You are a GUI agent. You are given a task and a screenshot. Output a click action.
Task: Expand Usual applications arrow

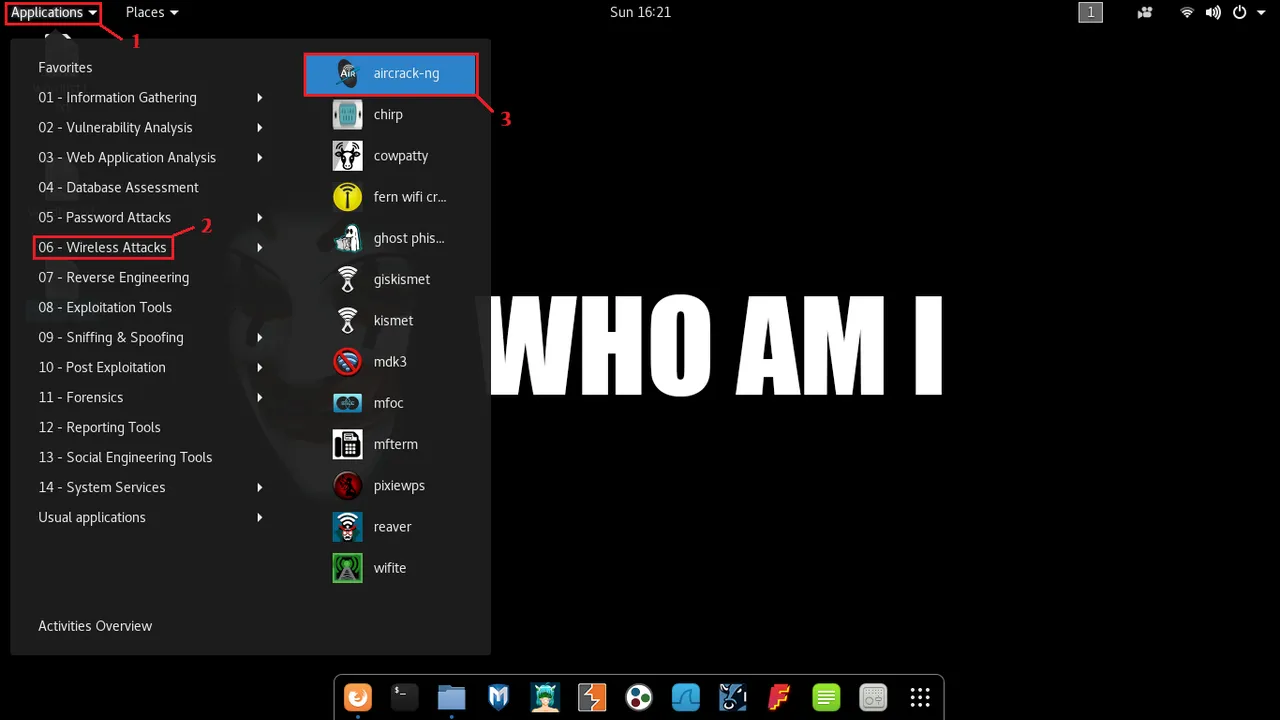pos(259,517)
